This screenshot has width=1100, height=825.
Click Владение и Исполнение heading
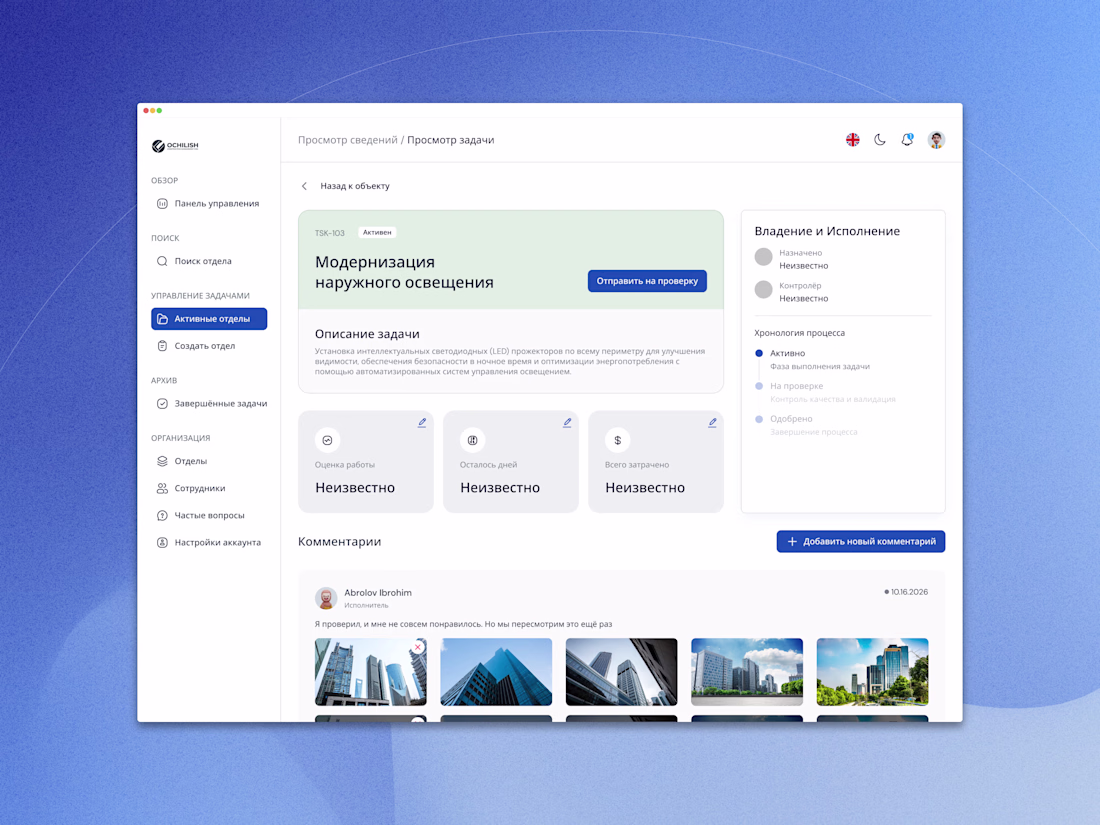[x=827, y=231]
